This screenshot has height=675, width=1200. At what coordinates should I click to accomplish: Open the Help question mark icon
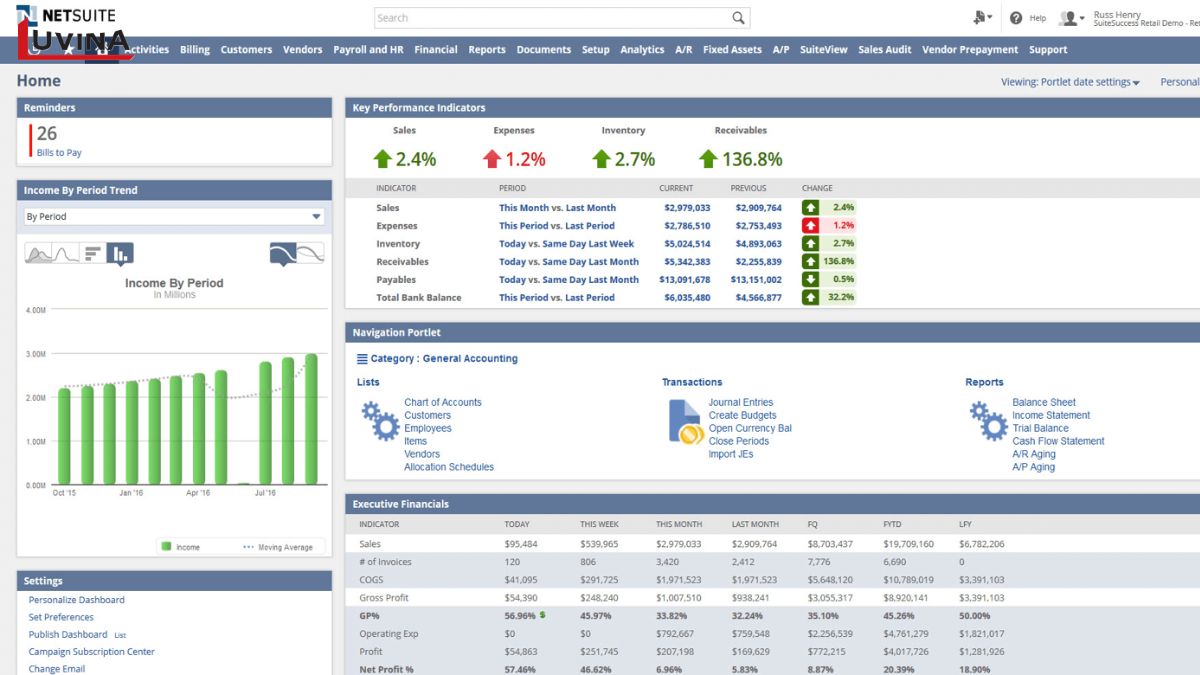(1016, 18)
